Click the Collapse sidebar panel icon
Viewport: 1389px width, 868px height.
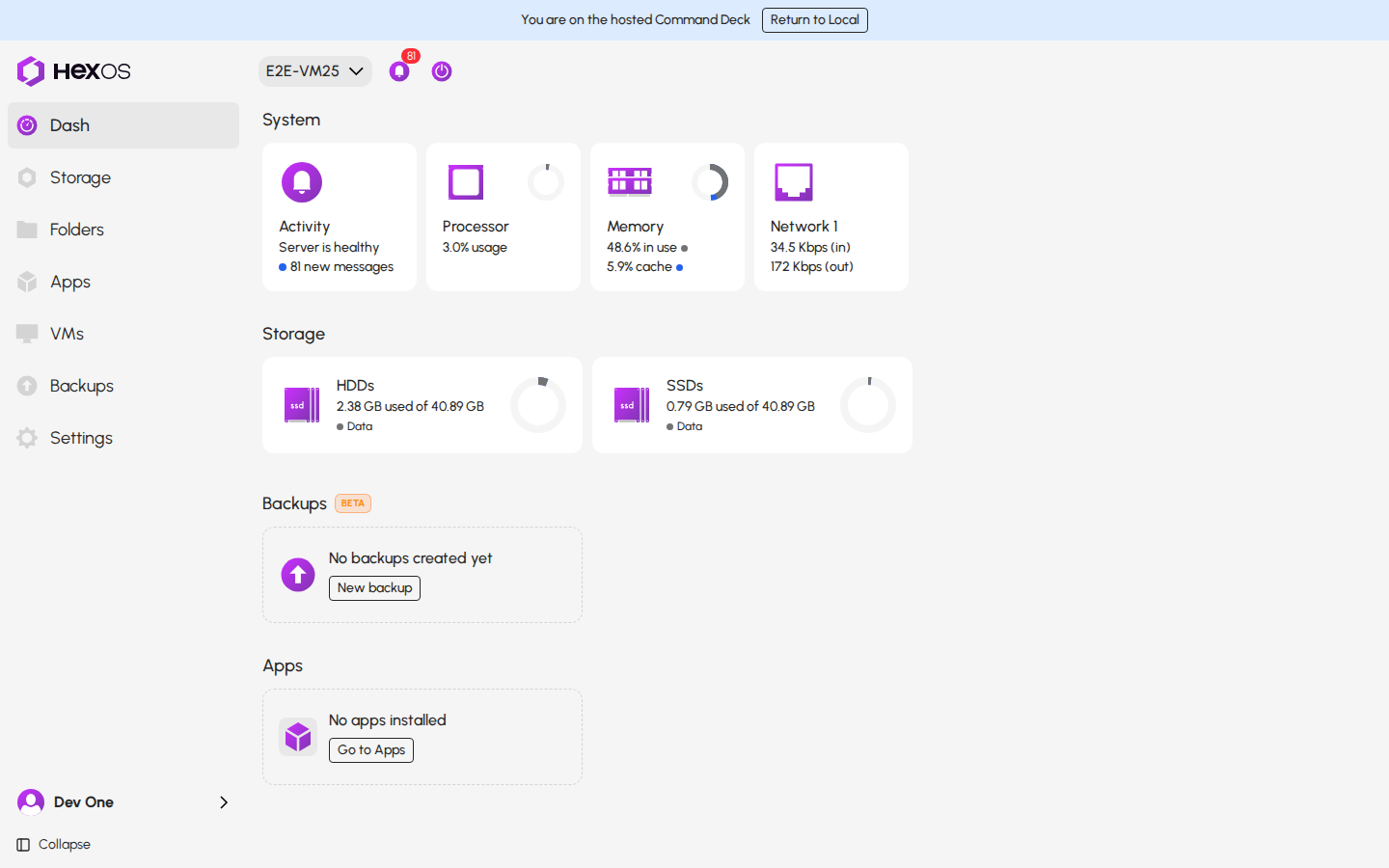point(23,845)
